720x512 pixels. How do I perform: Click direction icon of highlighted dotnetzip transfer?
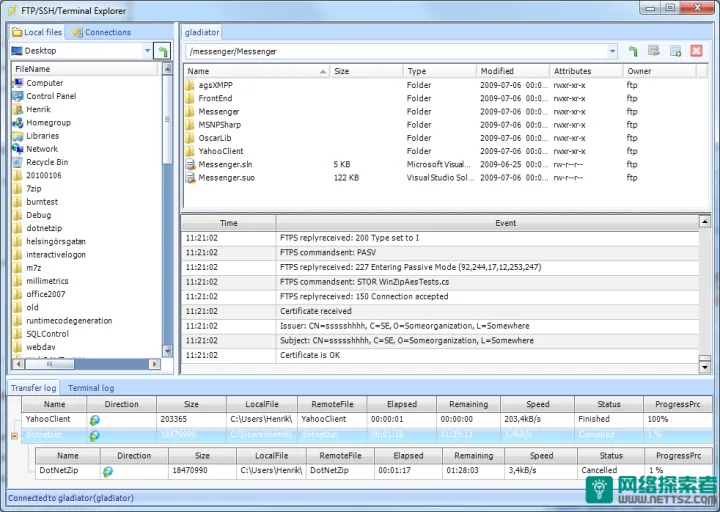coord(95,435)
